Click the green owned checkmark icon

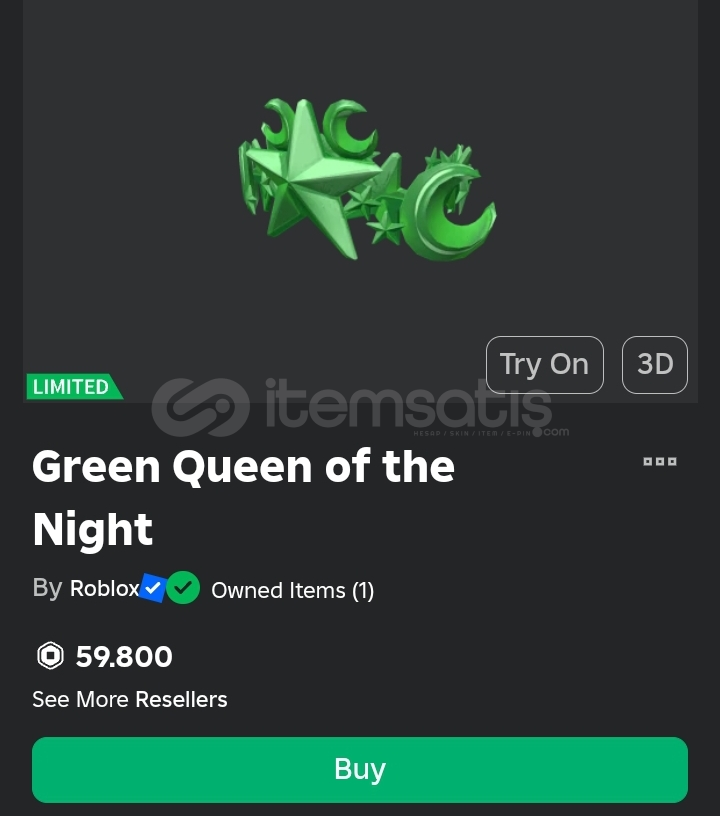[183, 588]
